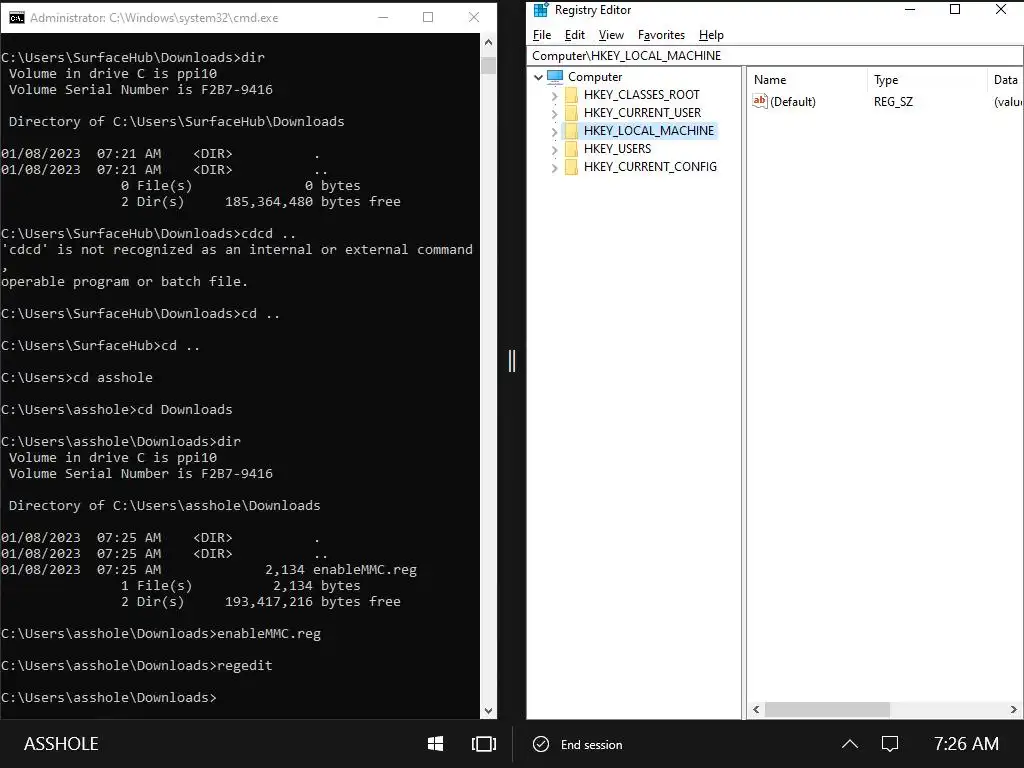1024x768 pixels.
Task: Open the Help menu in Registry Editor
Action: click(x=711, y=35)
